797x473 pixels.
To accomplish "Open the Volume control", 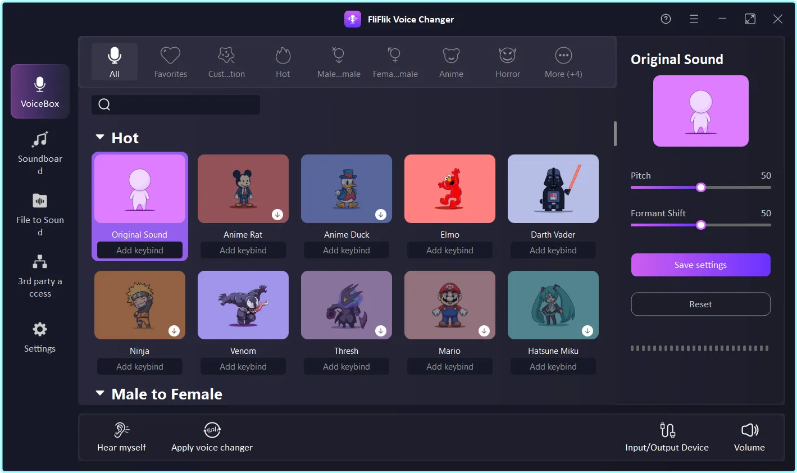I will 749,437.
